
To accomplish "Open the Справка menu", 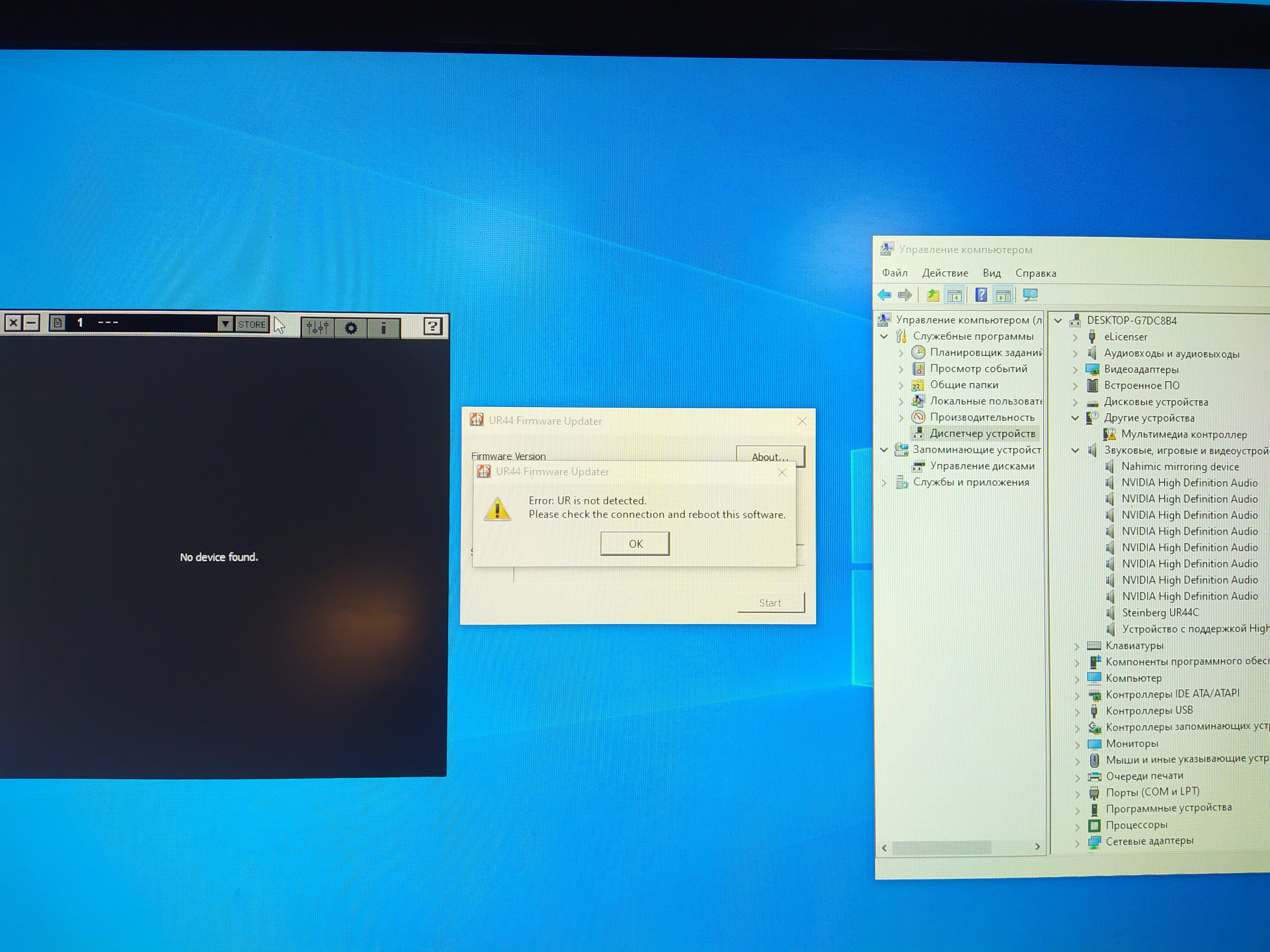I will click(1035, 273).
